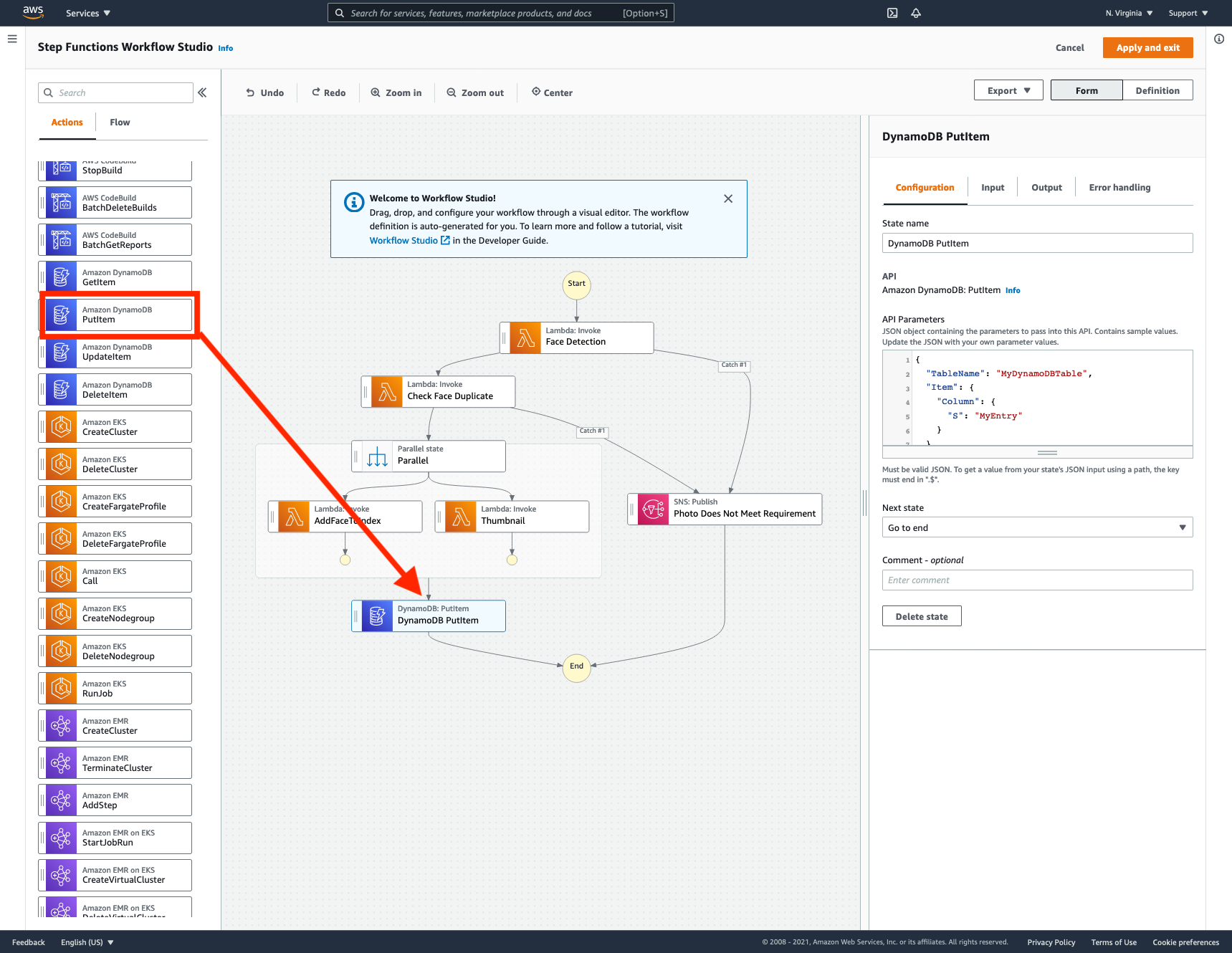The width and height of the screenshot is (1232, 953).
Task: Select the EKS RunJob action icon
Action: pyautogui.click(x=62, y=688)
